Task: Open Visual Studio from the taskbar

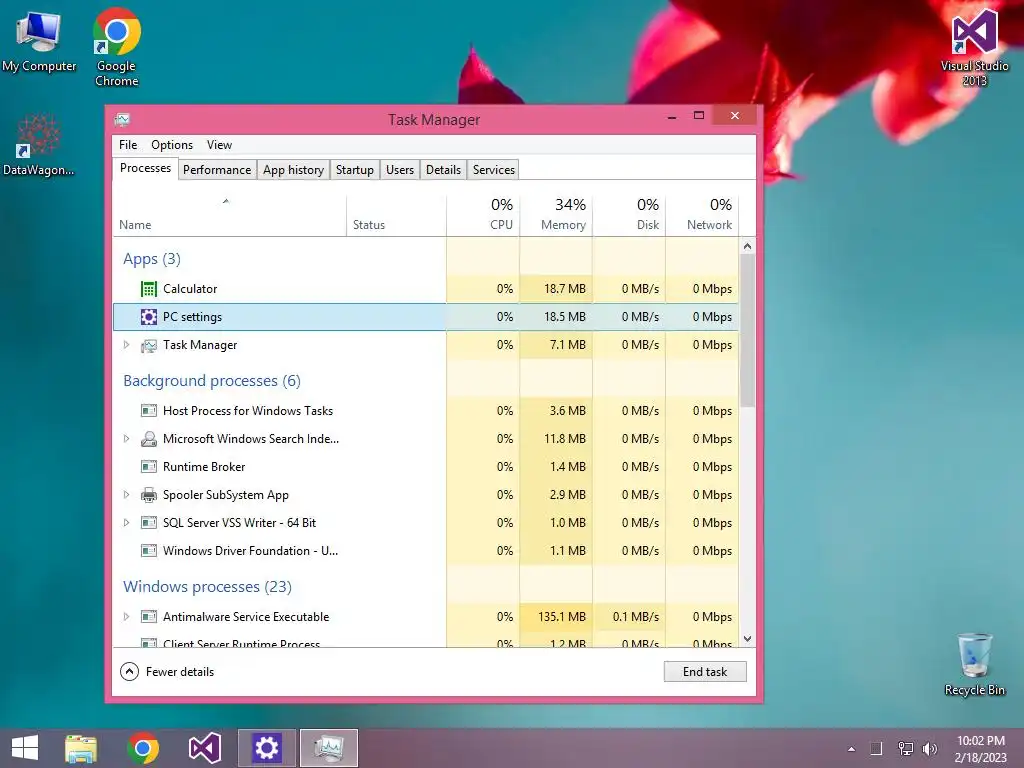Action: coord(205,748)
